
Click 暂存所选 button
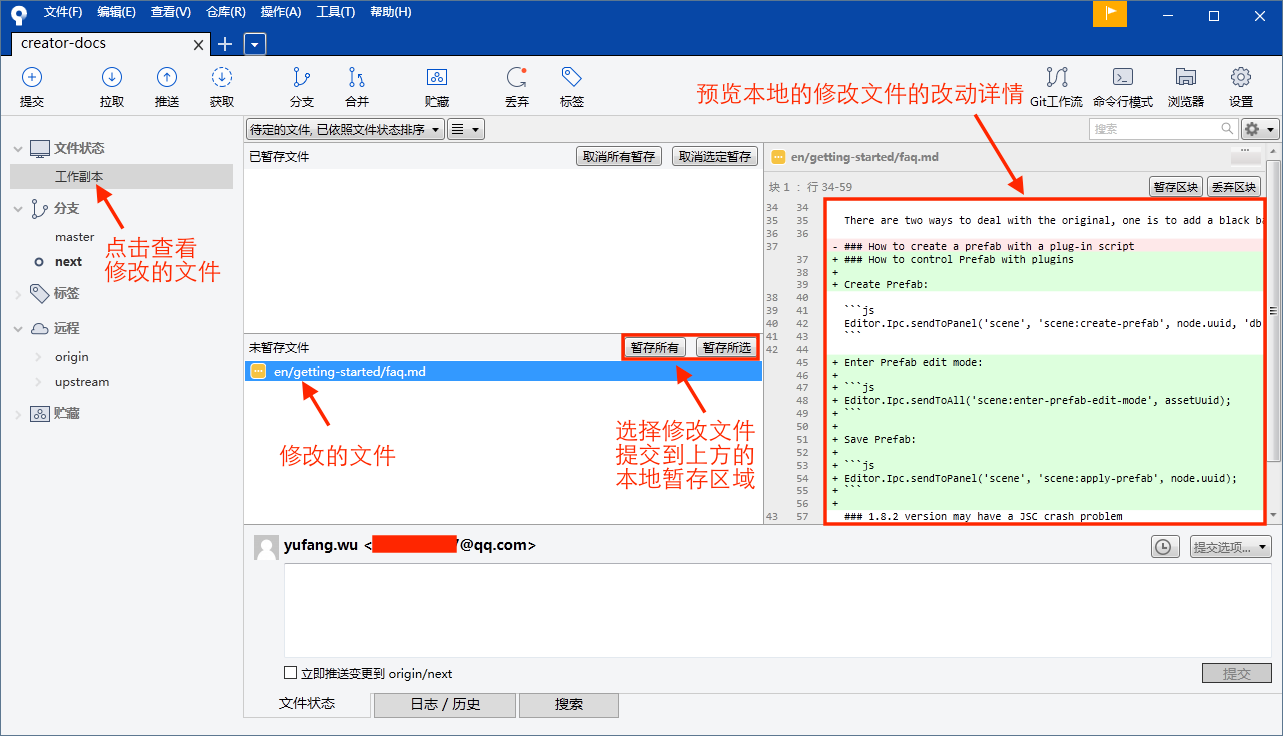(x=726, y=348)
